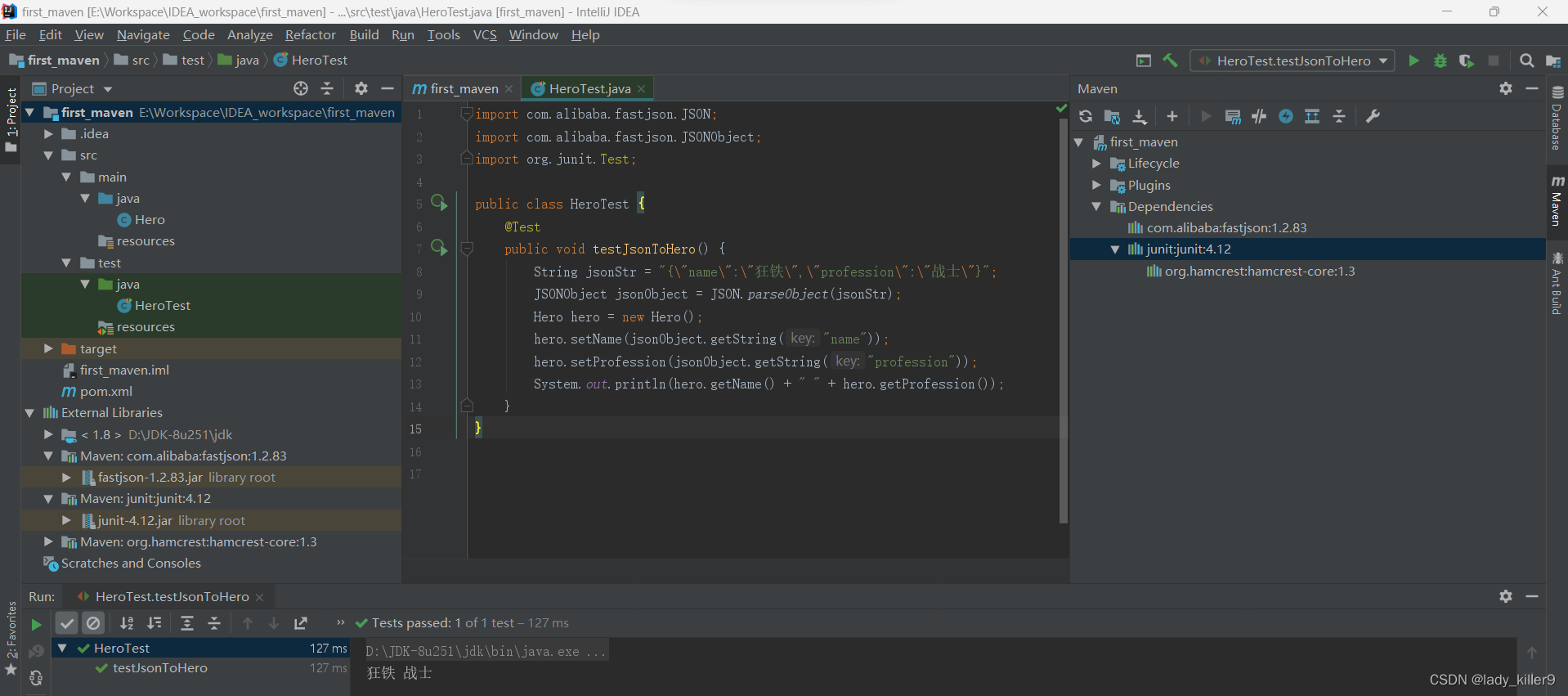Collapse HeroTest node in test results
The height and width of the screenshot is (696, 1568).
tap(62, 648)
